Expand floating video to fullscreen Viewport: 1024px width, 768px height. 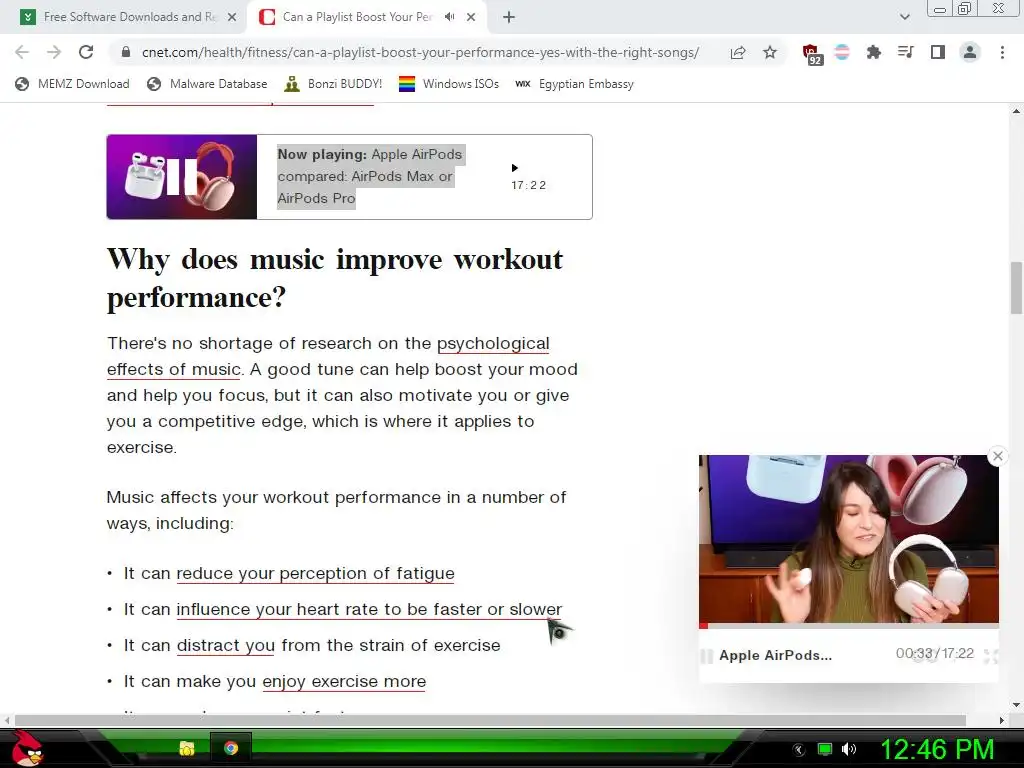(990, 656)
